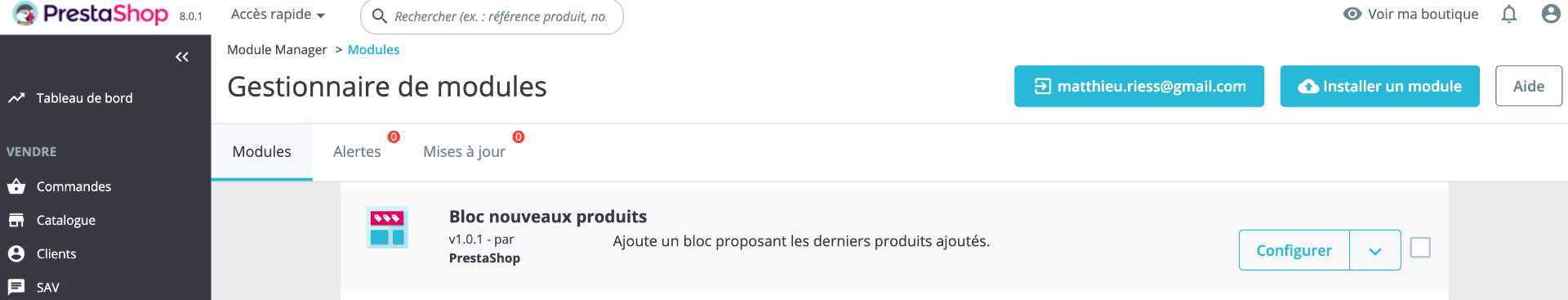1568x300 pixels.
Task: Click the eye icon beside Voir ma boutique
Action: click(x=1352, y=14)
